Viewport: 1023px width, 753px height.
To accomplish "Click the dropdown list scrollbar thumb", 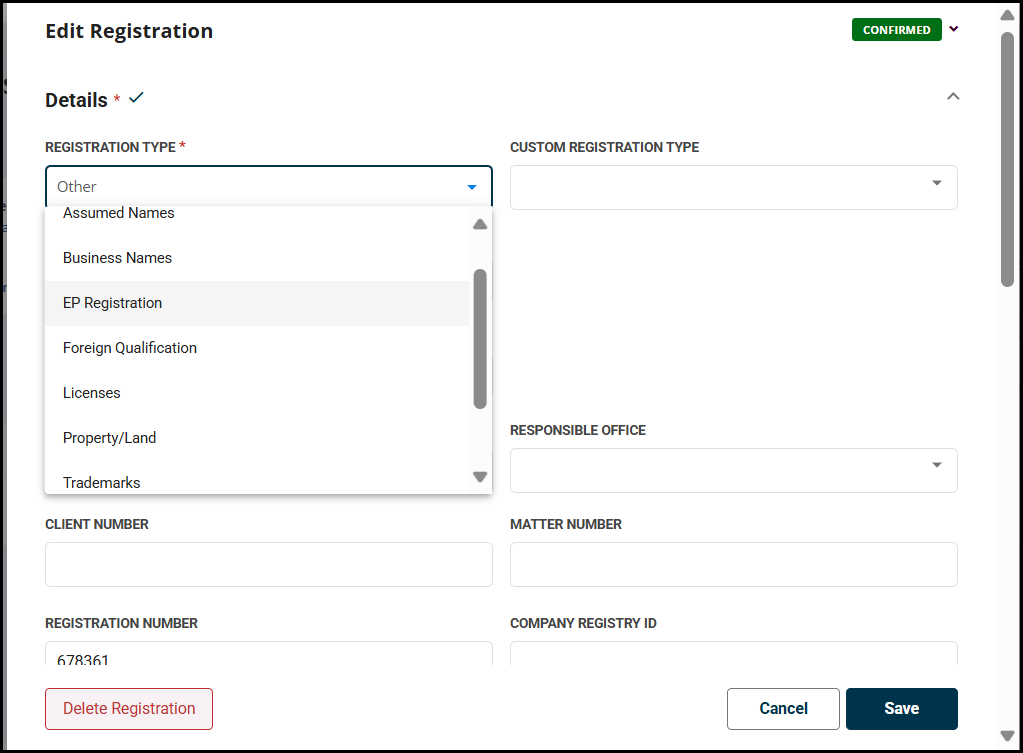I will coord(480,339).
